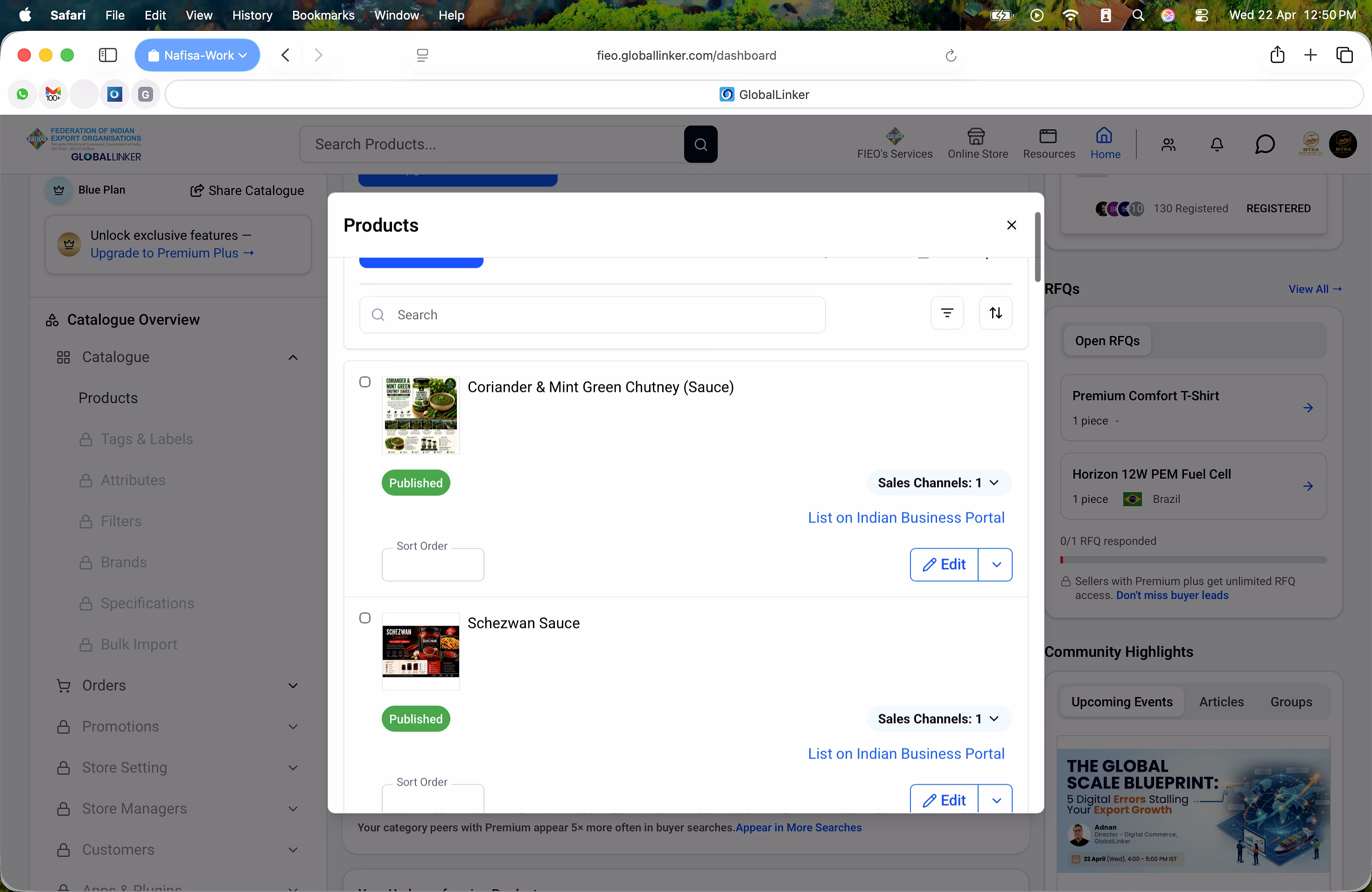
Task: Click the Spotlight search icon in menu bar
Action: 1138,15
